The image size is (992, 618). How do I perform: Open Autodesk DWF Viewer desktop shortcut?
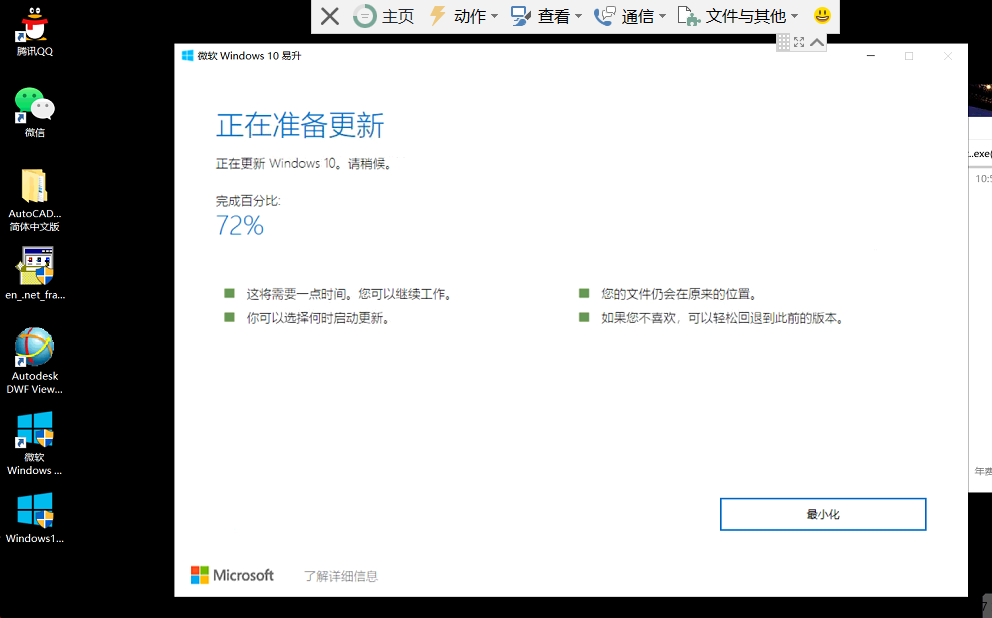[35, 361]
